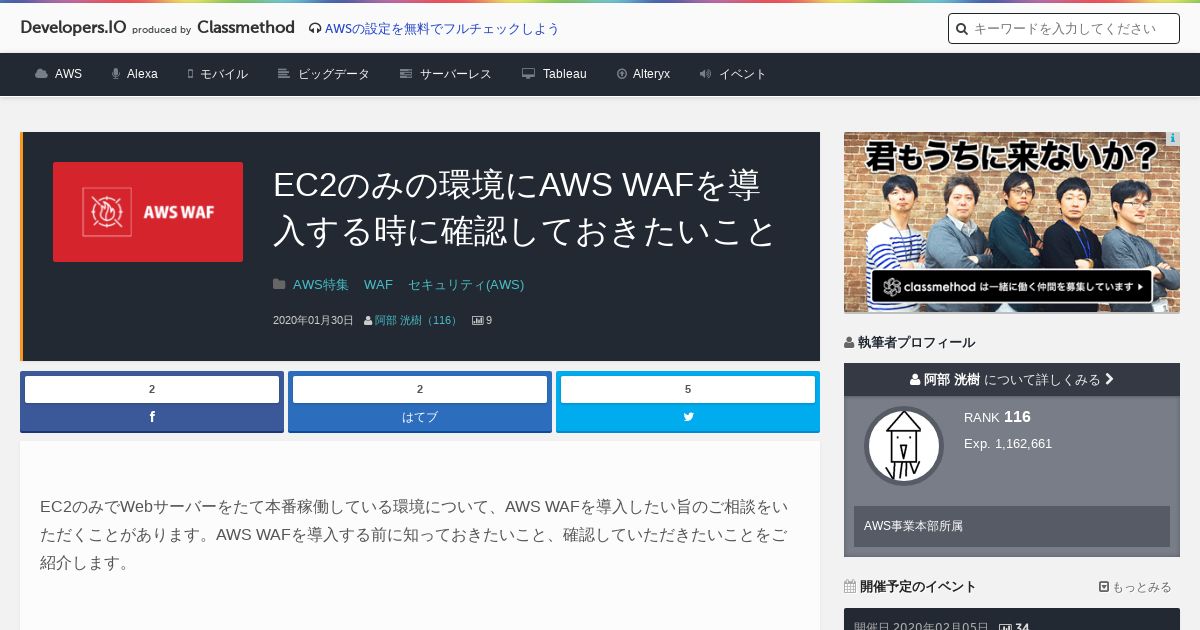Open 阿部 洸樹 について詳しくみる profile link

tap(1012, 380)
